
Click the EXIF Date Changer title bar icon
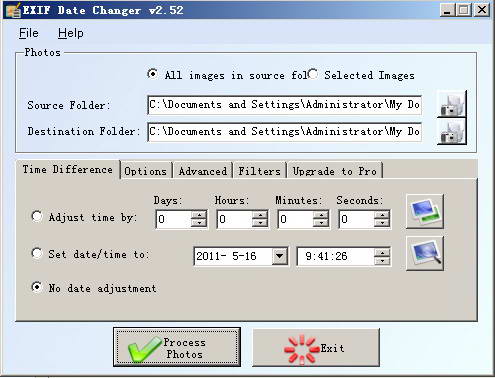coord(13,10)
